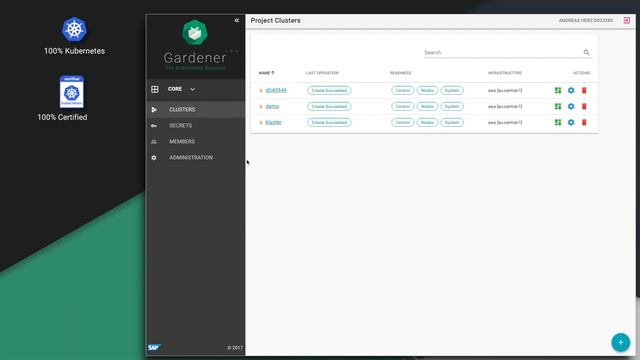Viewport: 640px width, 360px height.
Task: Open settings gear for klaster cluster
Action: (x=571, y=122)
